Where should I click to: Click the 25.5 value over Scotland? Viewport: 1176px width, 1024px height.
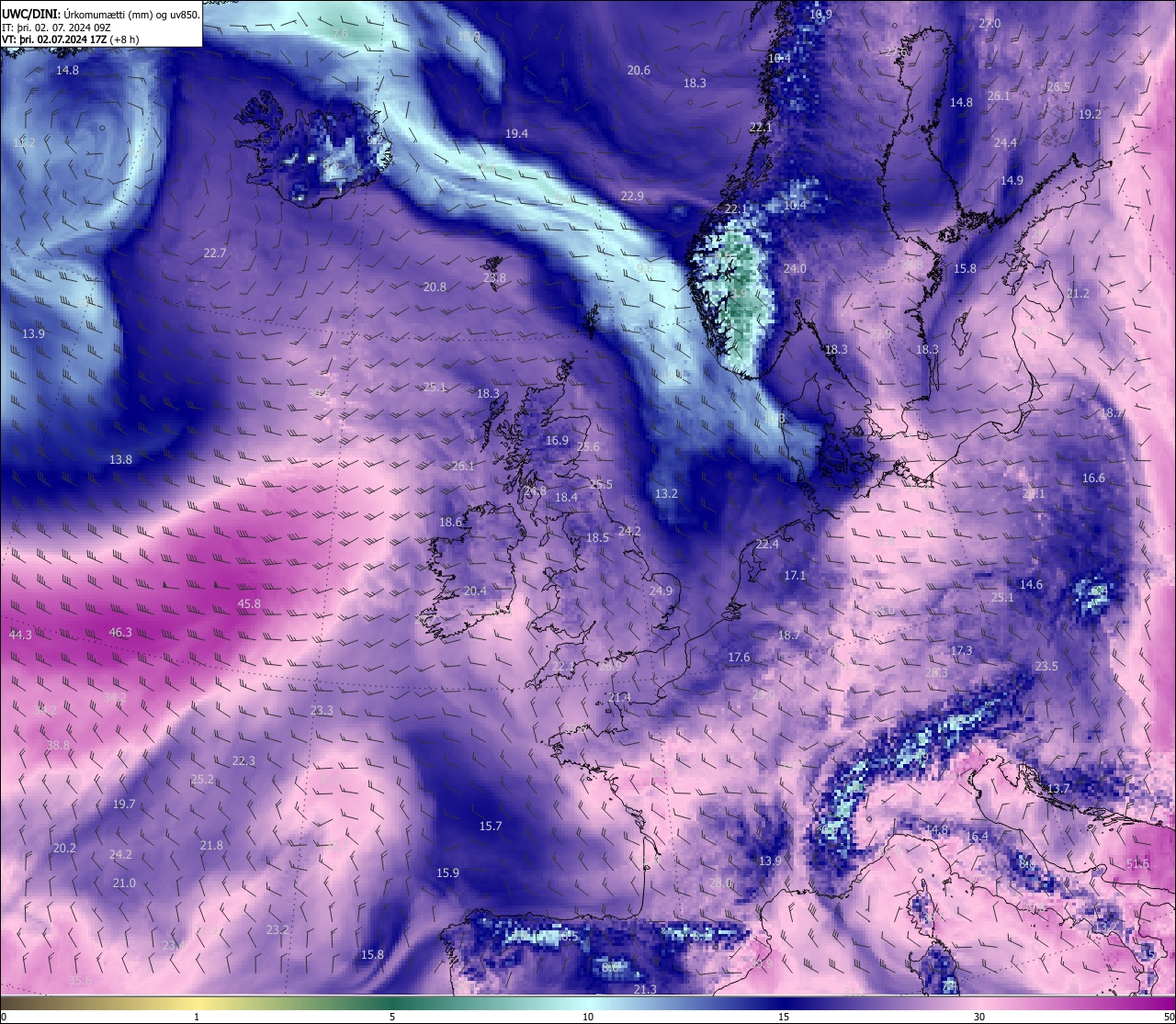tap(601, 484)
